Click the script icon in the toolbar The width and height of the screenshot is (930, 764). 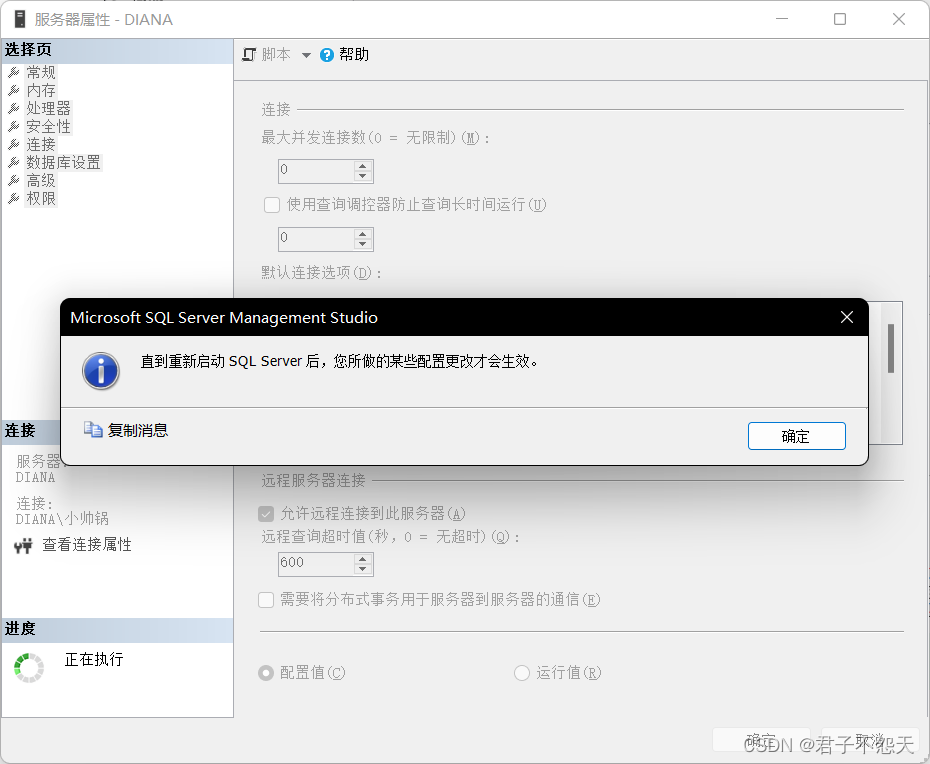coord(249,55)
